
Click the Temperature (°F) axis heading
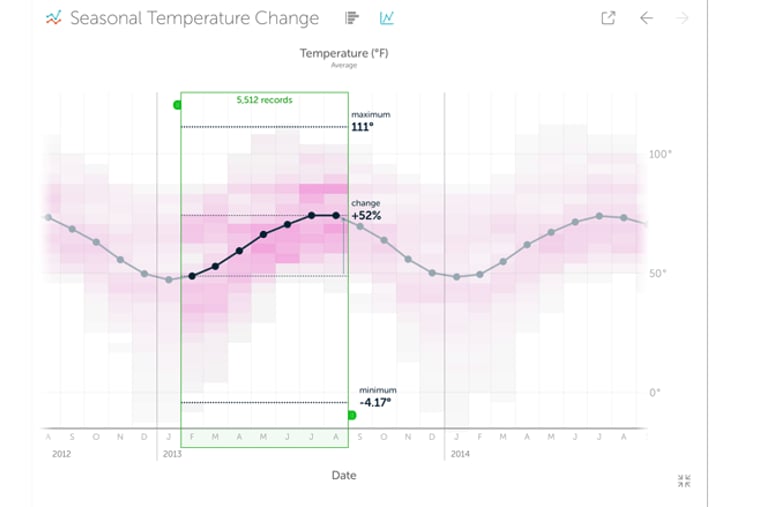(x=343, y=53)
